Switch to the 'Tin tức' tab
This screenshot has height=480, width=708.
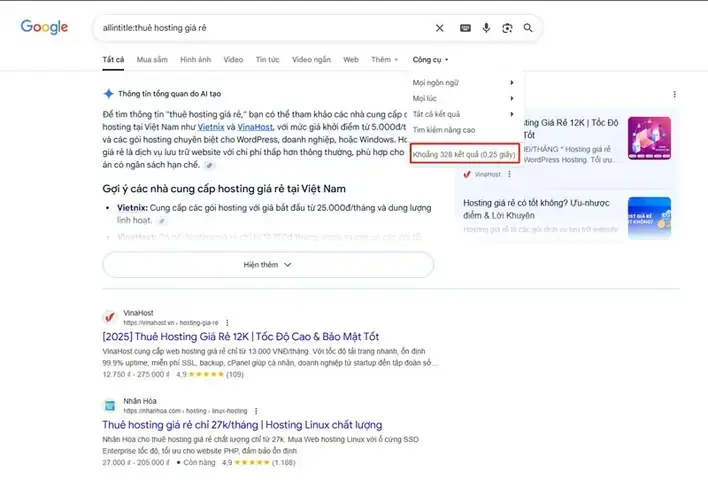coord(267,60)
